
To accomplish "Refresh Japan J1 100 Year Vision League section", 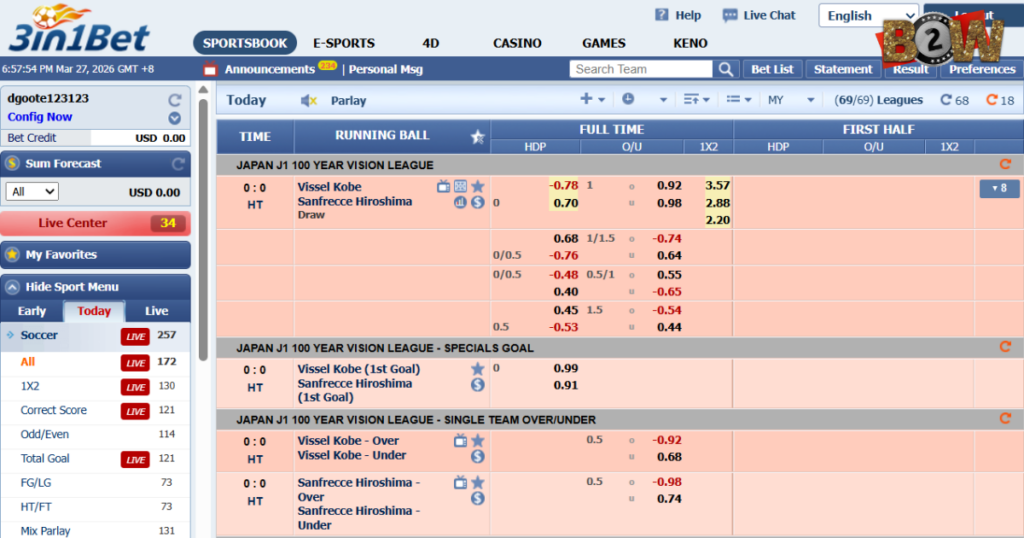I will tap(1005, 165).
